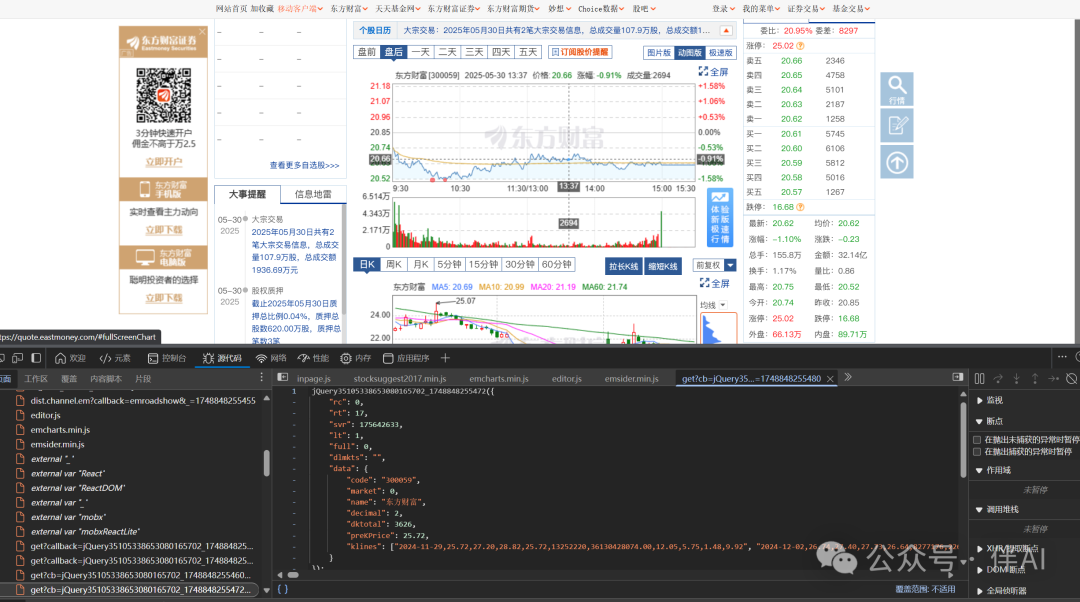Open the 控制台 console tab

[x=167, y=358]
